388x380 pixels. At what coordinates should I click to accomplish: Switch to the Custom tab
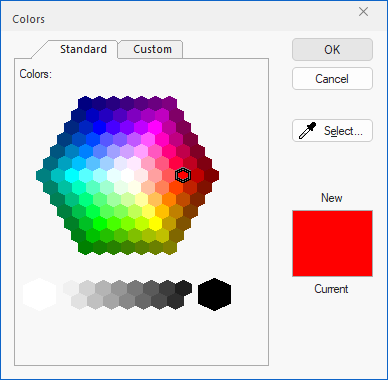152,49
